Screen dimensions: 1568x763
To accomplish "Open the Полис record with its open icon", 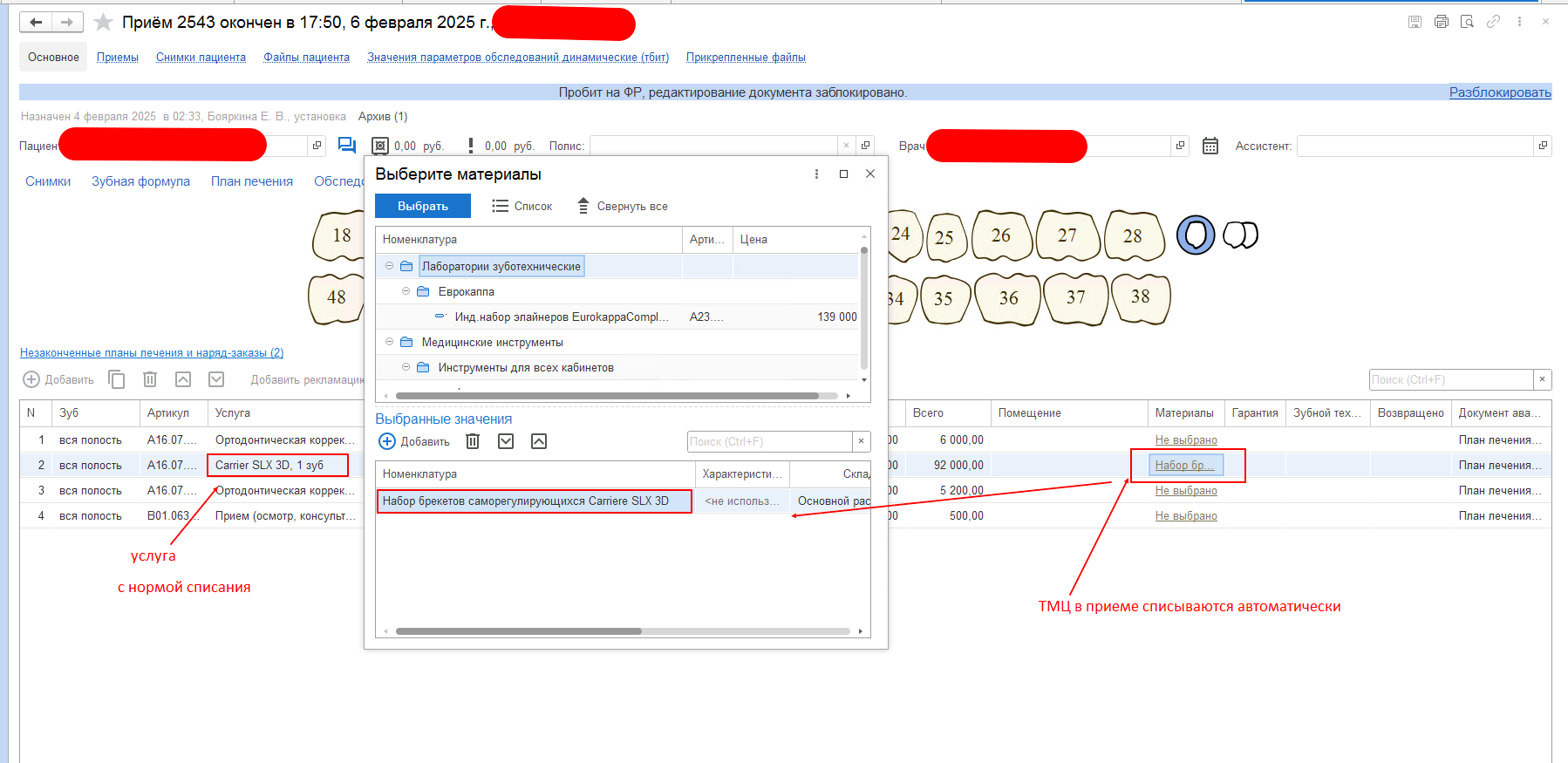I will (865, 146).
